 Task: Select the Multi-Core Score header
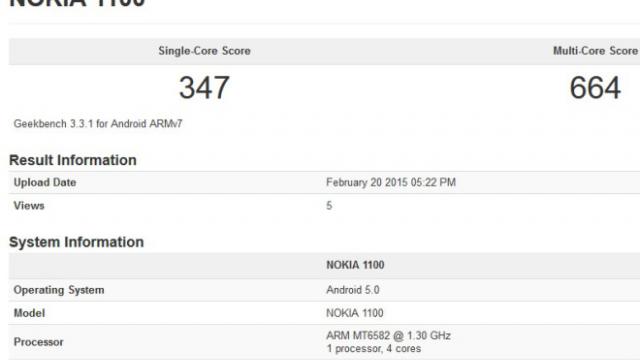click(596, 51)
